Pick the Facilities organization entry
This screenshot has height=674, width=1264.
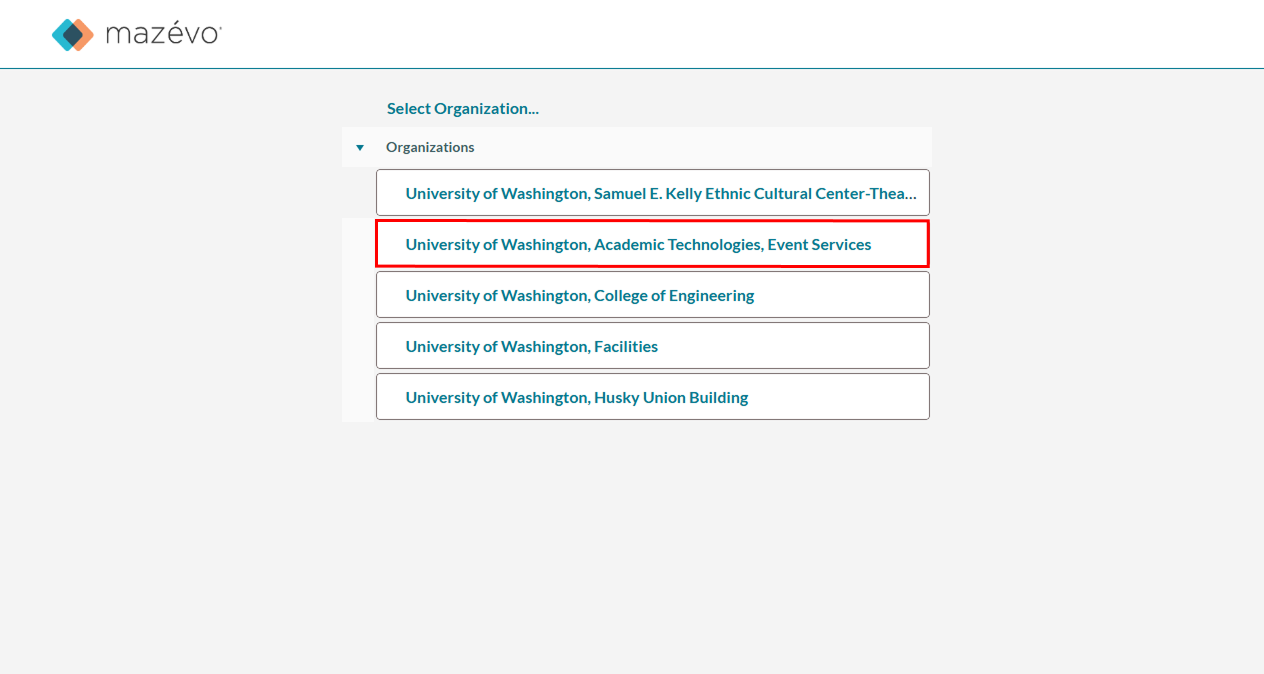coord(653,346)
